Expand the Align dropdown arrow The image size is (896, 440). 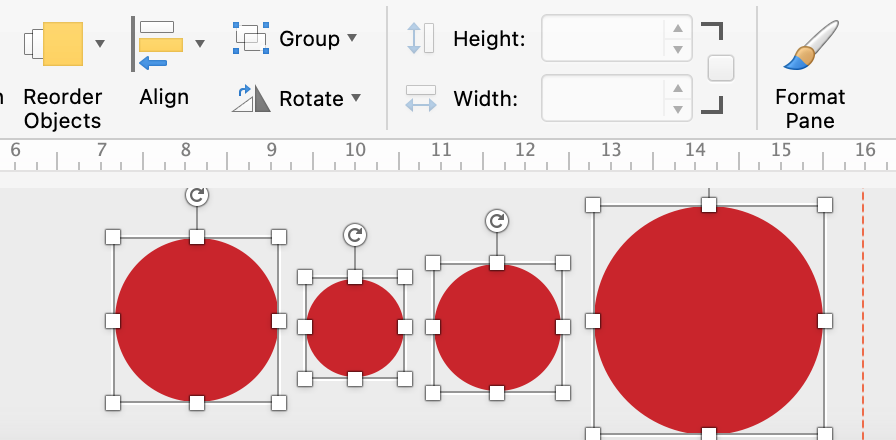pyautogui.click(x=200, y=43)
